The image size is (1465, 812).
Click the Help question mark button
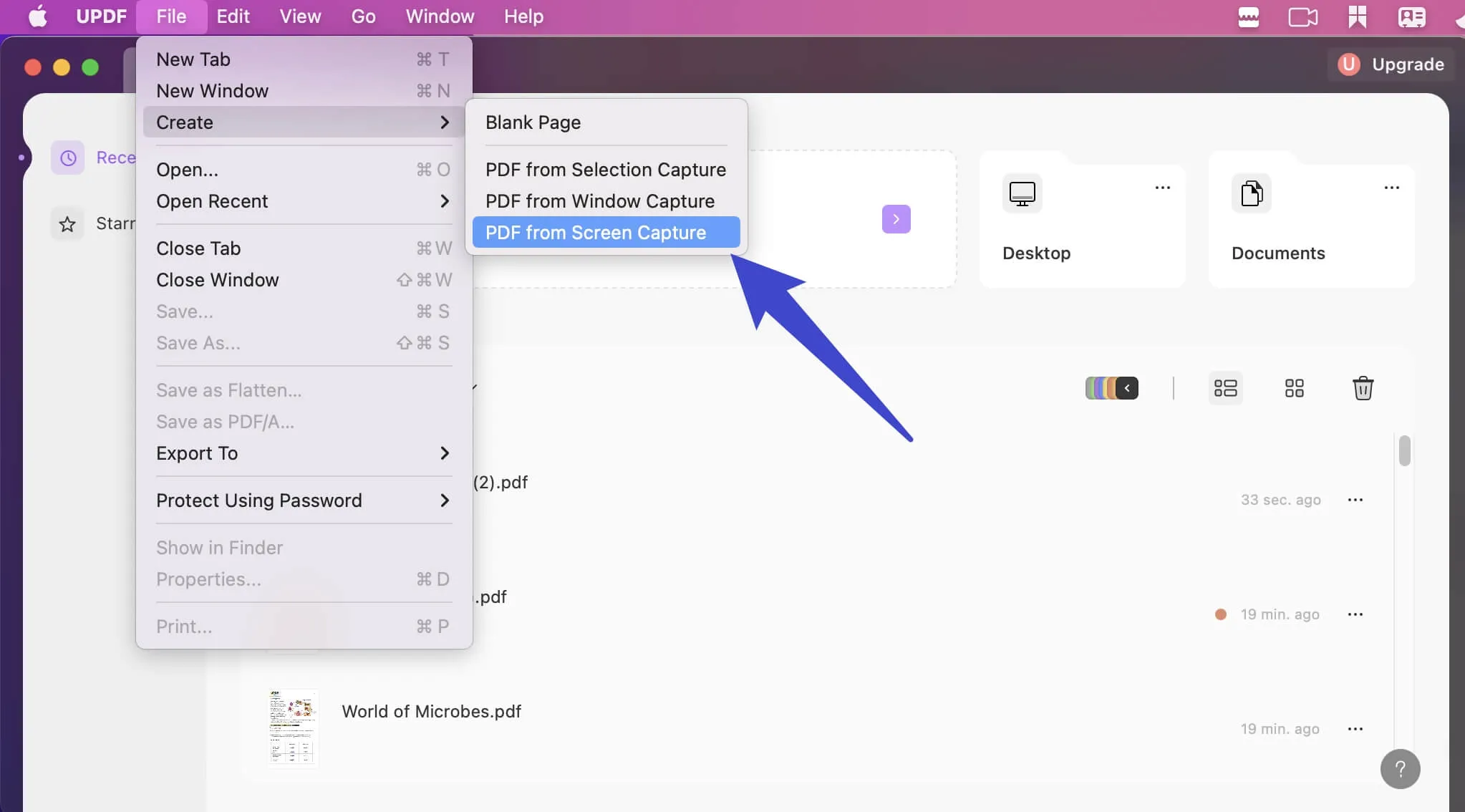[1400, 769]
